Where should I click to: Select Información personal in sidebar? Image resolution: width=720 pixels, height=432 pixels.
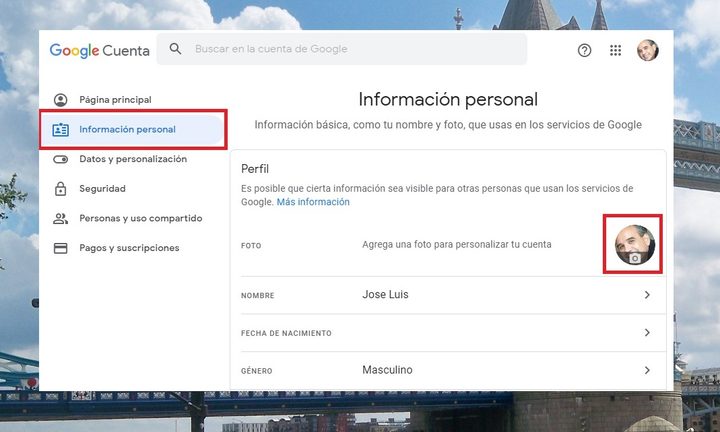point(127,129)
